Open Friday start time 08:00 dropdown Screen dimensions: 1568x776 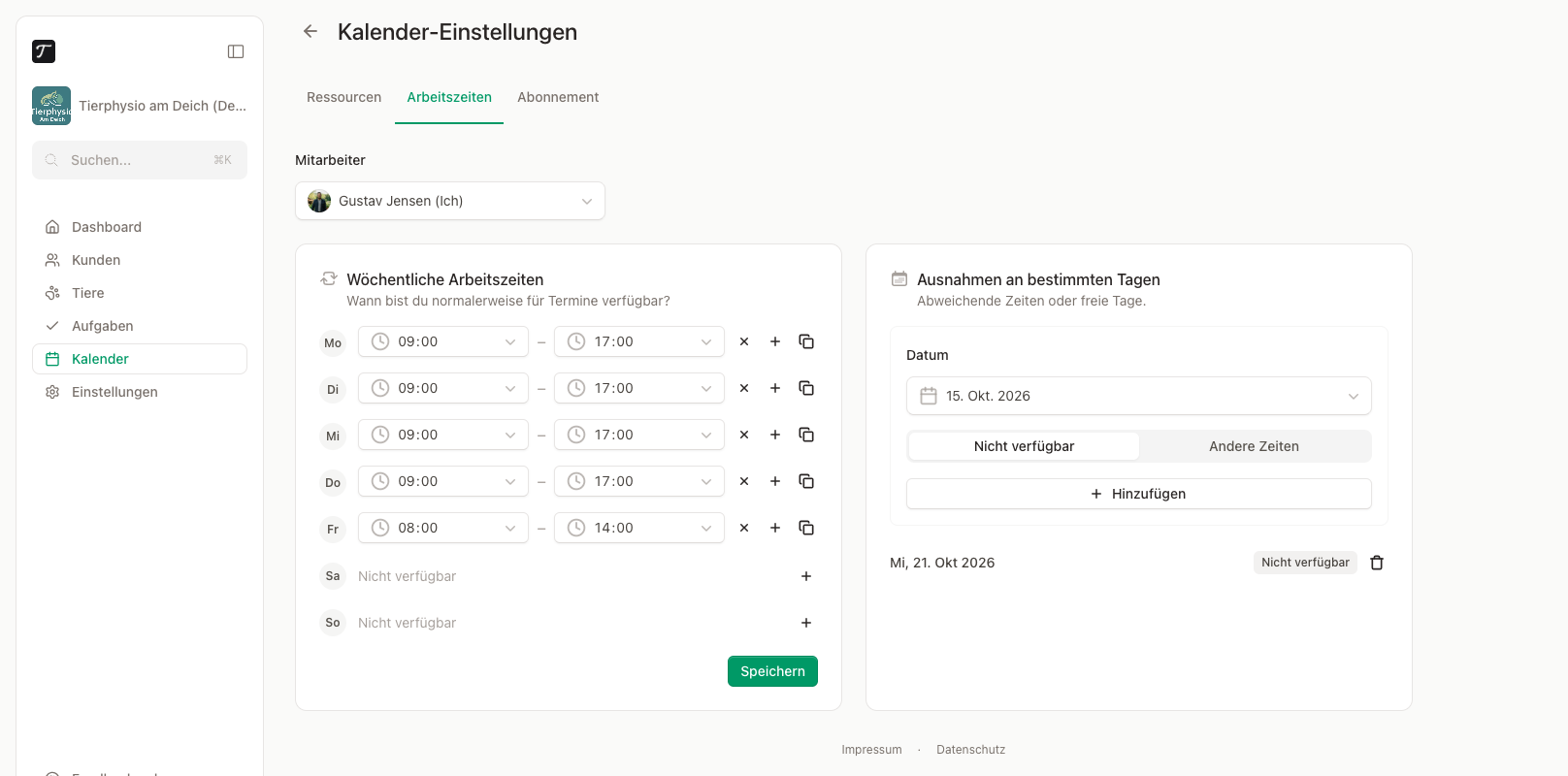443,528
